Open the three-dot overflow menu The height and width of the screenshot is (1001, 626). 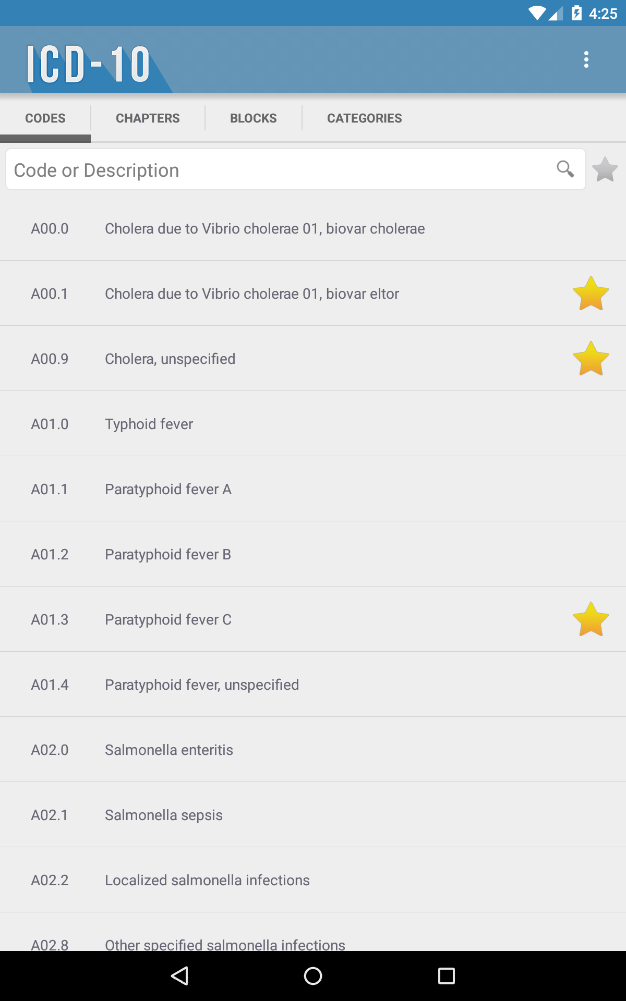[x=586, y=60]
